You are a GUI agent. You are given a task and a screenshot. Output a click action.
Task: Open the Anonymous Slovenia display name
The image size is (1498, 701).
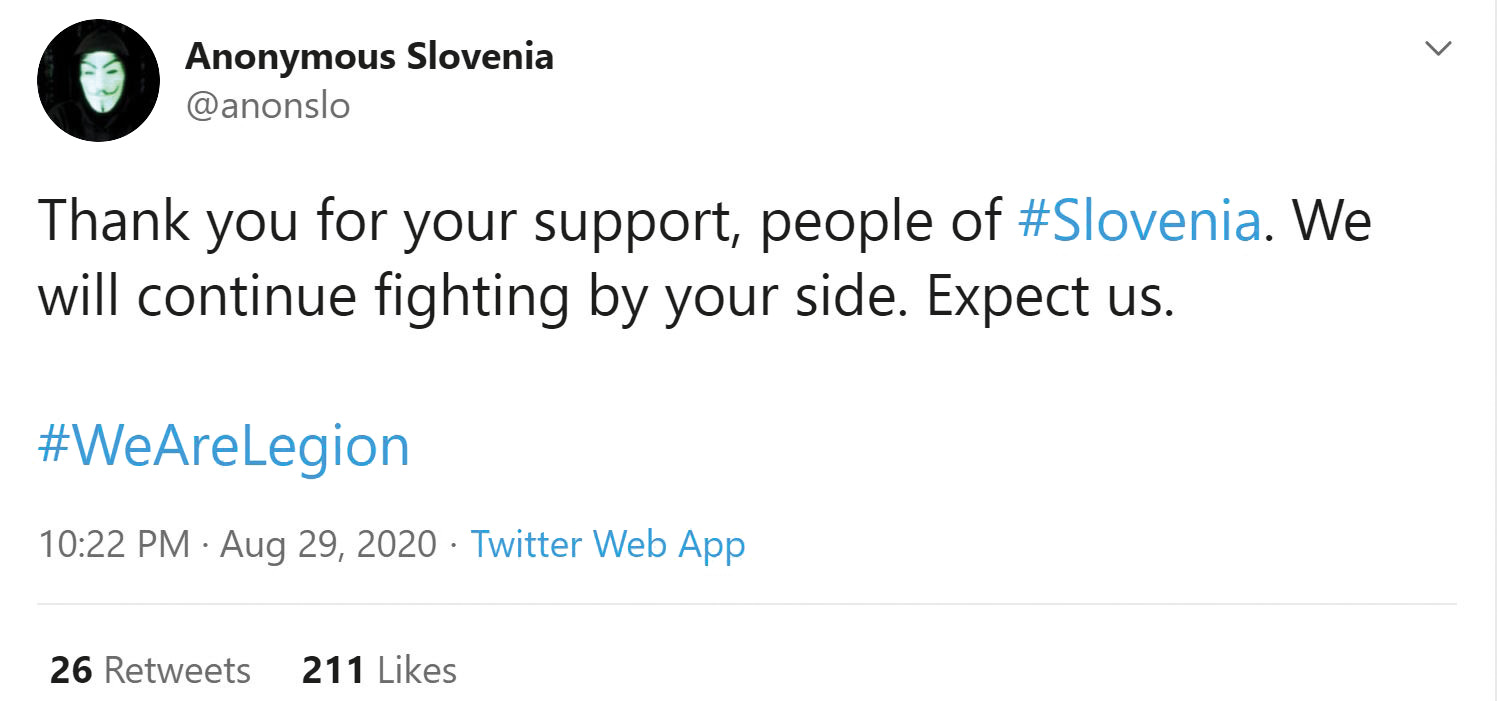(369, 56)
